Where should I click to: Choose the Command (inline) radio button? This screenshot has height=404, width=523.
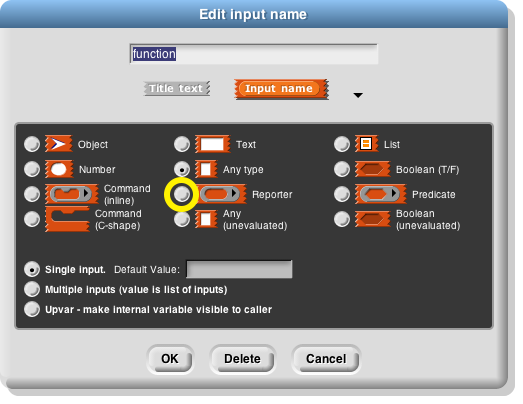coord(32,194)
